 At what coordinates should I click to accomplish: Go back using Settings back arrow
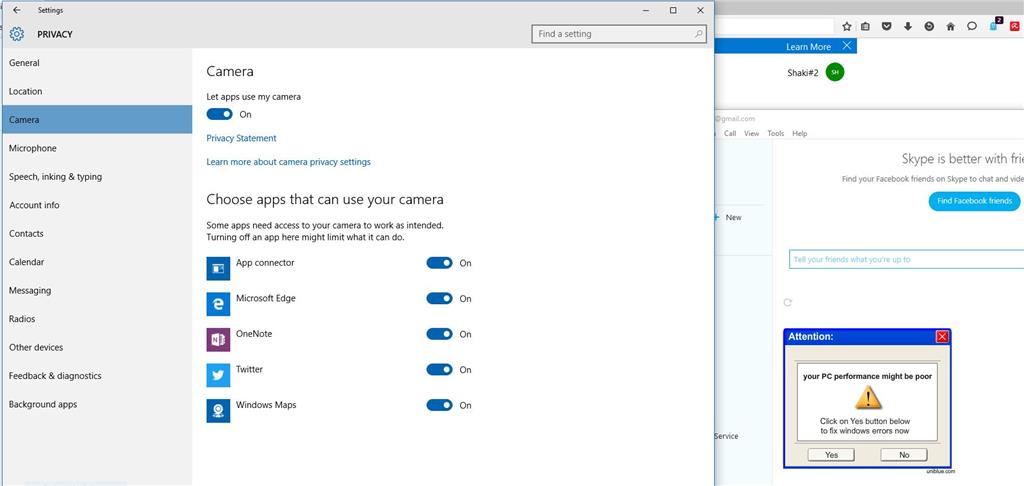click(17, 10)
